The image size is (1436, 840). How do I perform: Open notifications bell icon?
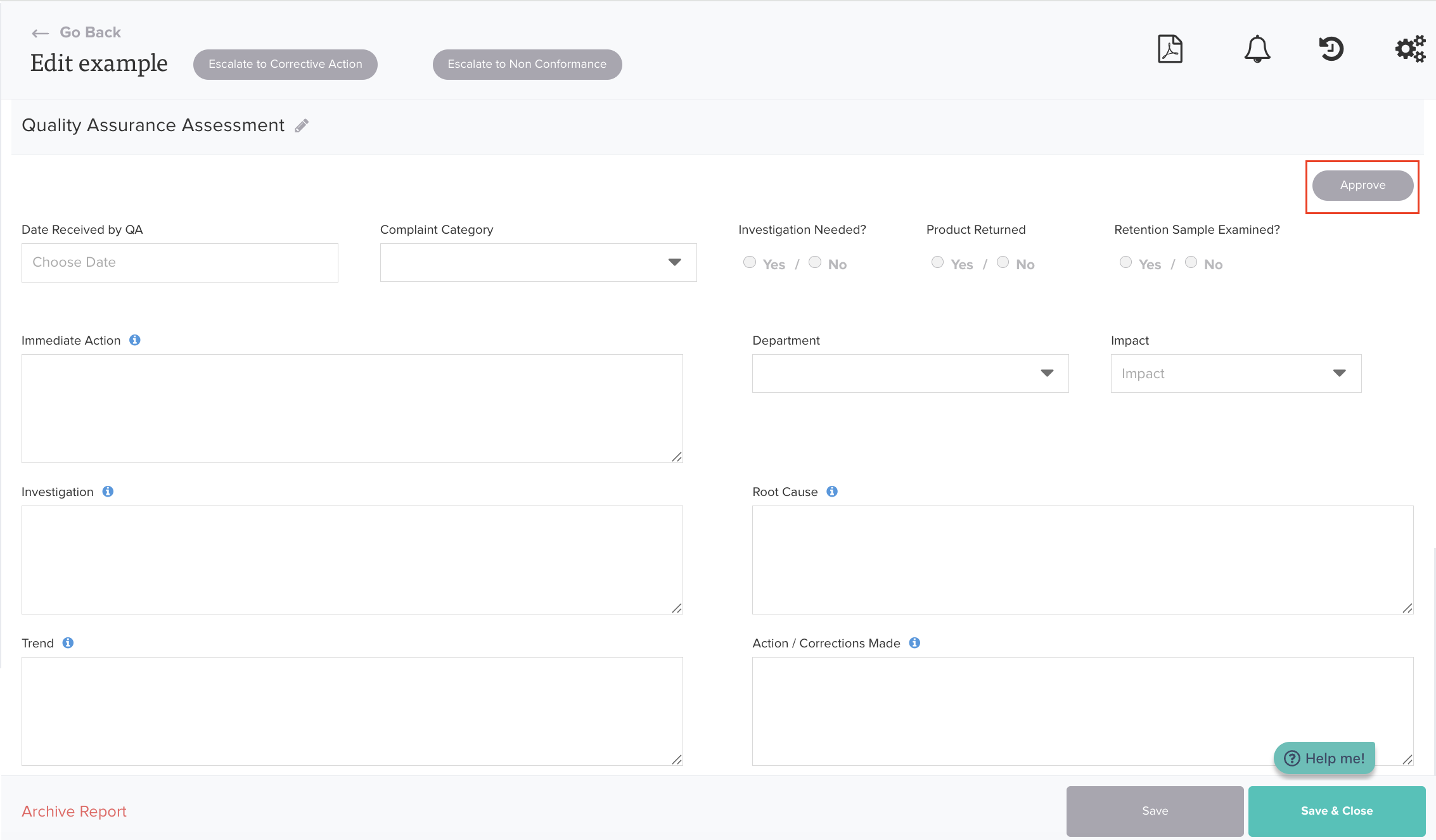(1257, 49)
